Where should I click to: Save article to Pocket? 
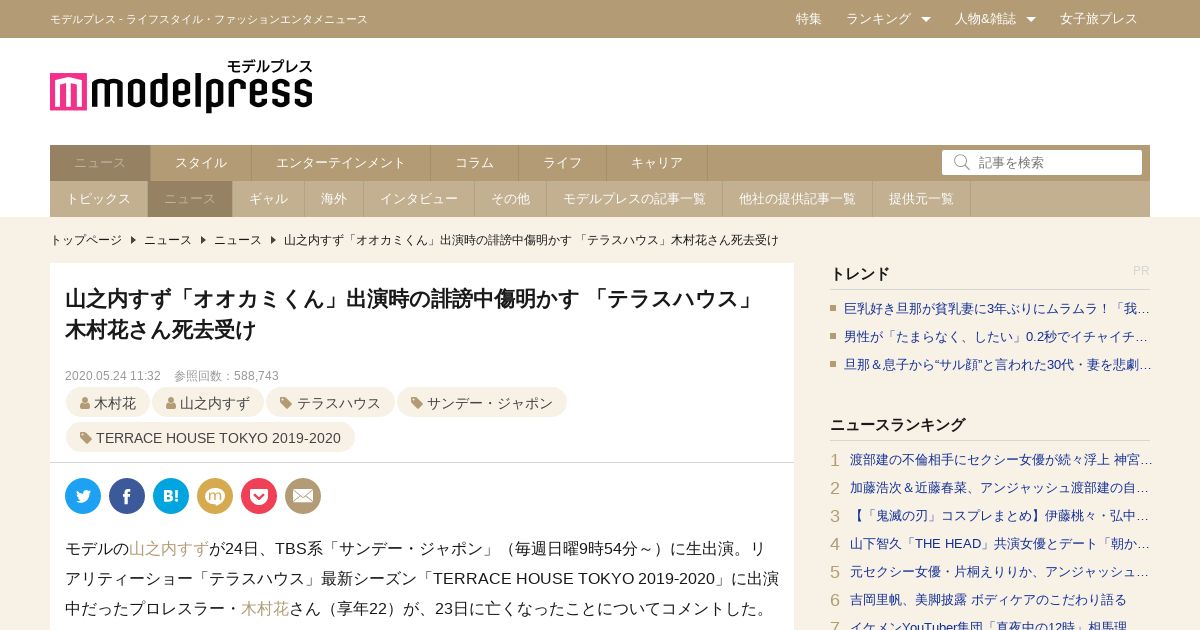pos(259,496)
